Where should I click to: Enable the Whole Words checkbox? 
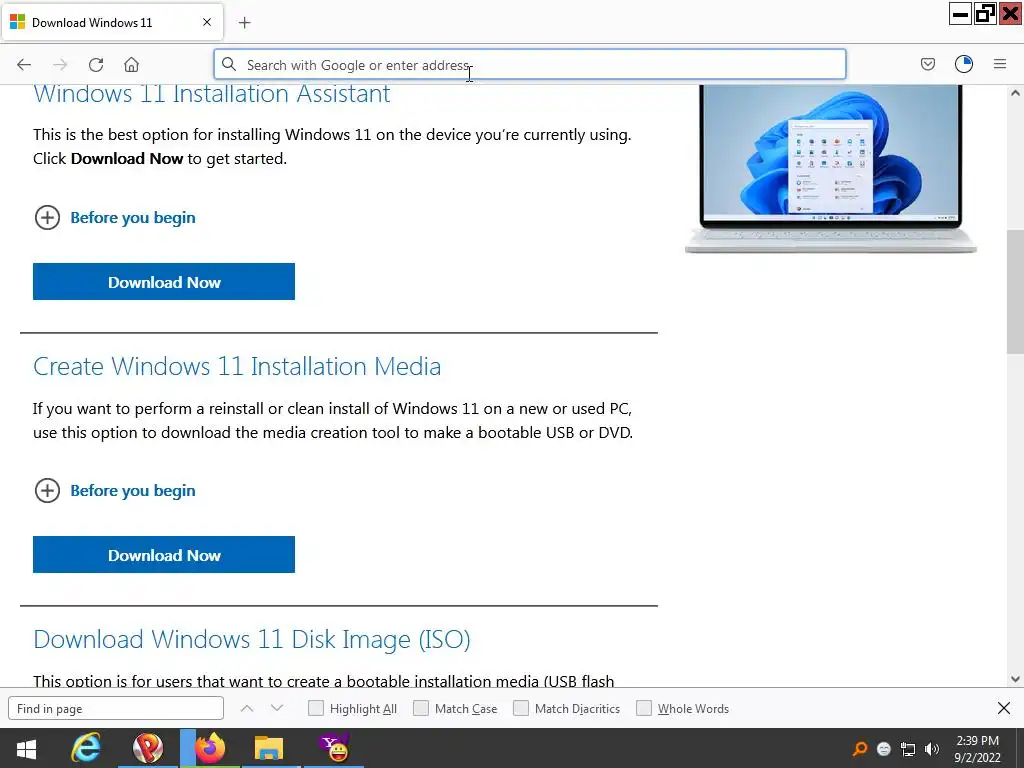coord(644,709)
